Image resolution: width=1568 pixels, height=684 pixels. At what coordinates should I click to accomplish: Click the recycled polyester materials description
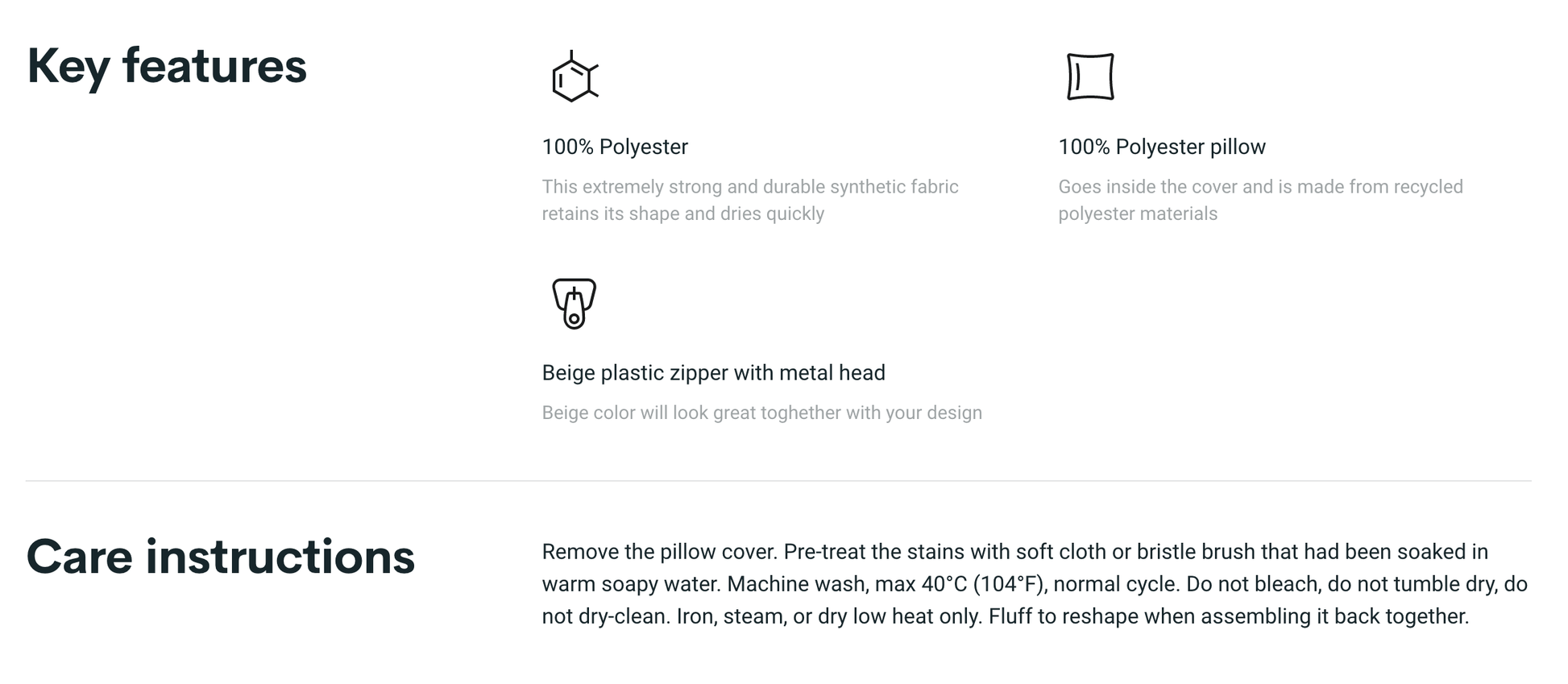tap(1259, 200)
